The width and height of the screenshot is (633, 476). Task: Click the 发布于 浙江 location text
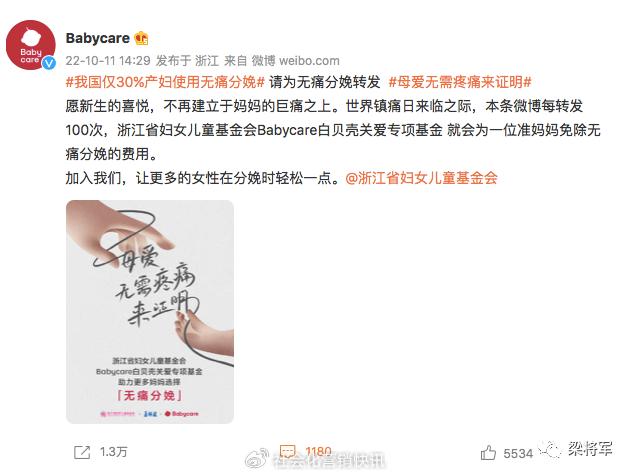click(187, 61)
